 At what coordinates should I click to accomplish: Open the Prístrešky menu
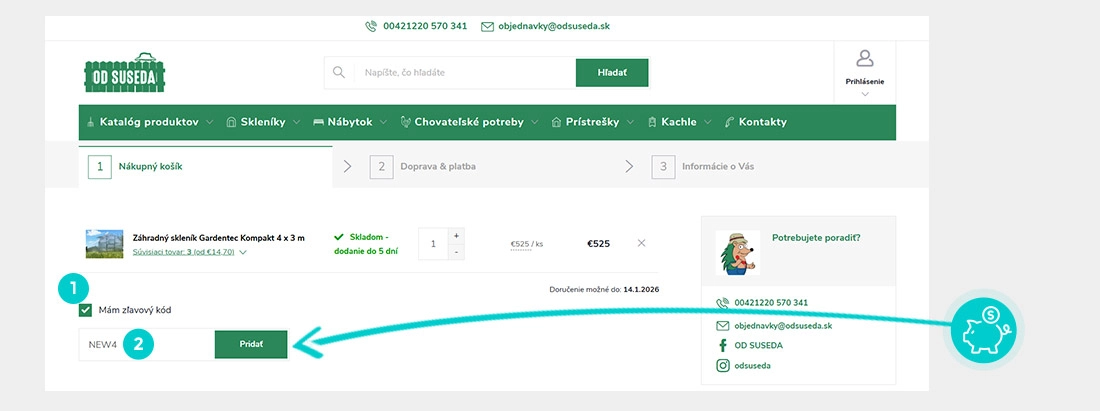pos(593,122)
